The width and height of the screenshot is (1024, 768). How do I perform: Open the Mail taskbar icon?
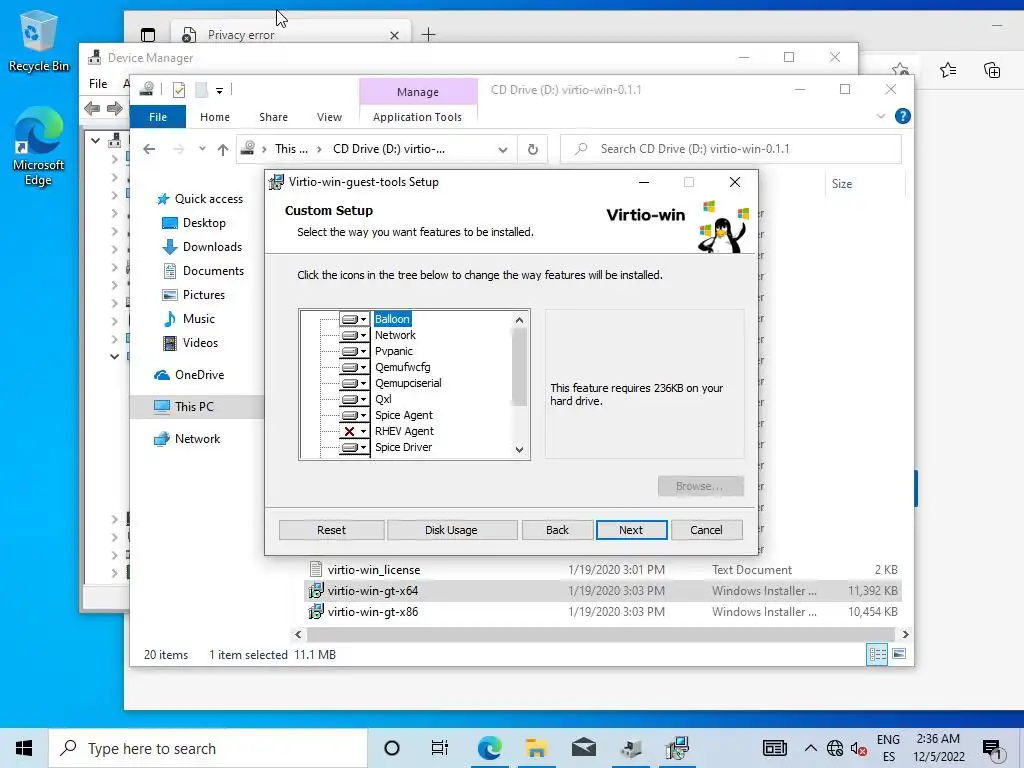click(583, 748)
